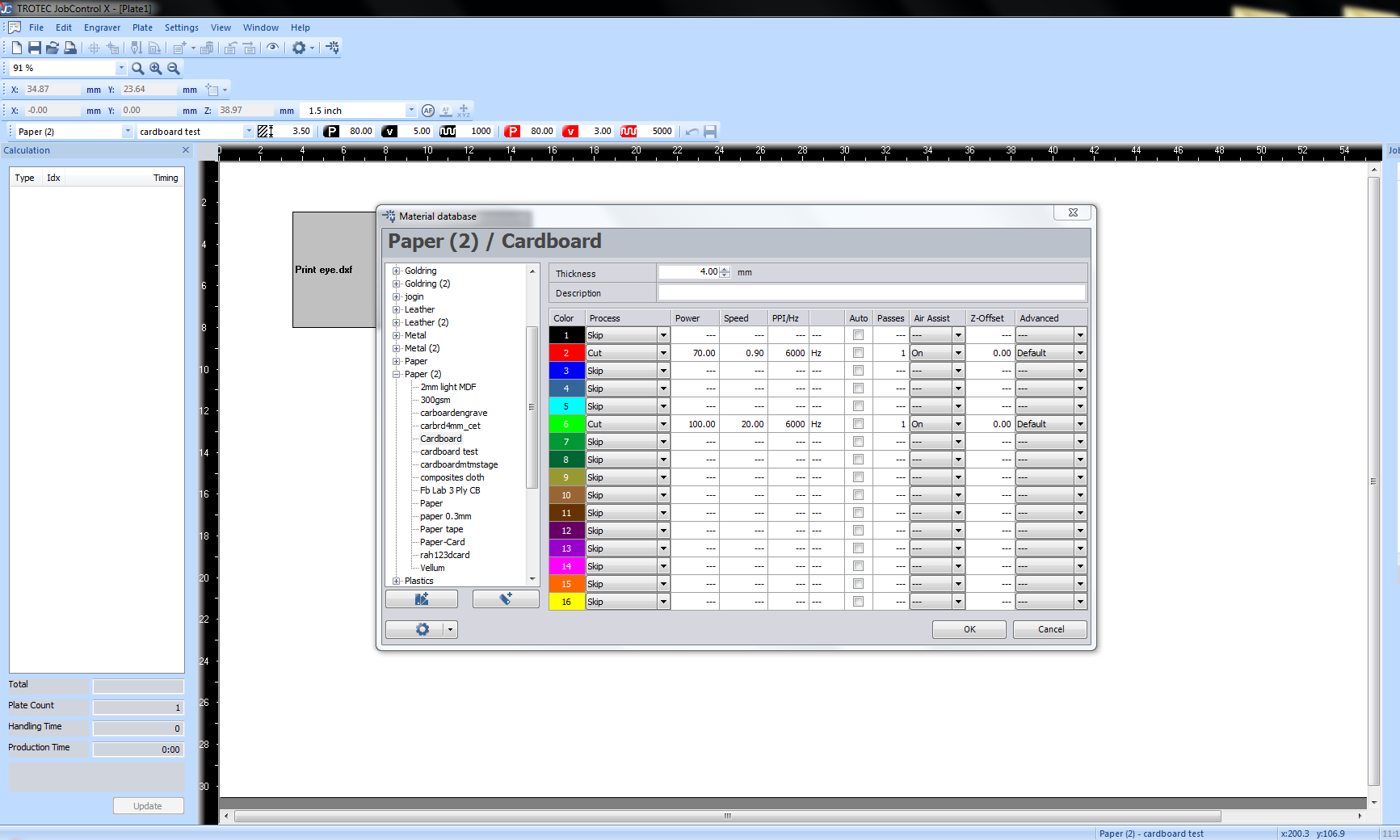Open the material database gear menu button
The width and height of the screenshot is (1400, 840).
coord(422,629)
